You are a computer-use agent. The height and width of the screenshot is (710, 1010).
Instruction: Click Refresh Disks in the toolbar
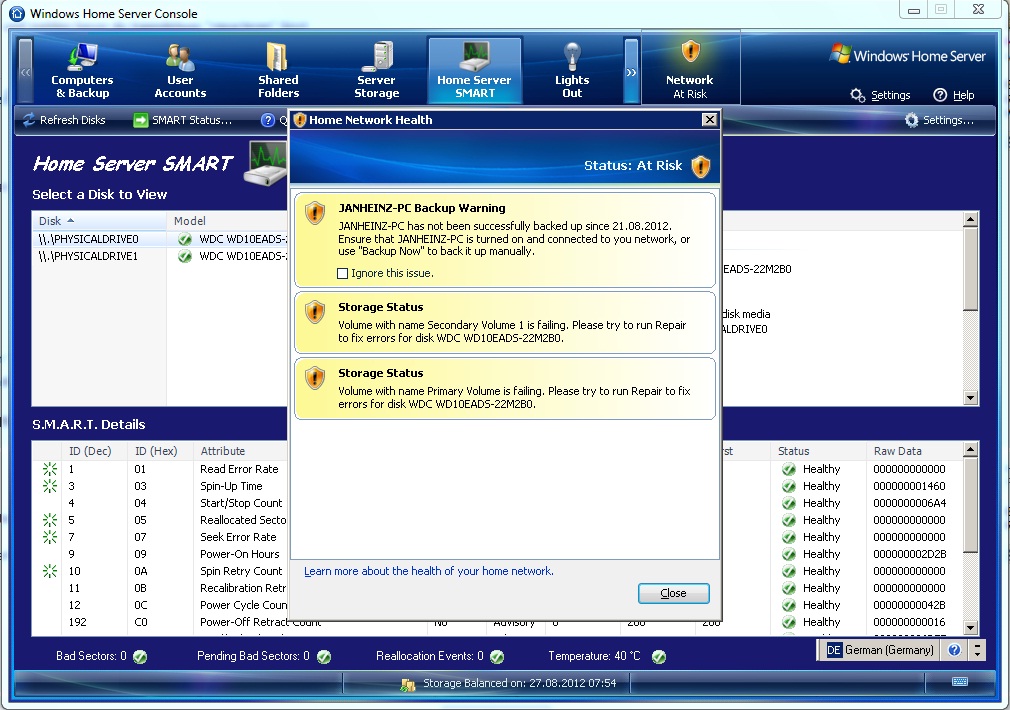pyautogui.click(x=66, y=119)
